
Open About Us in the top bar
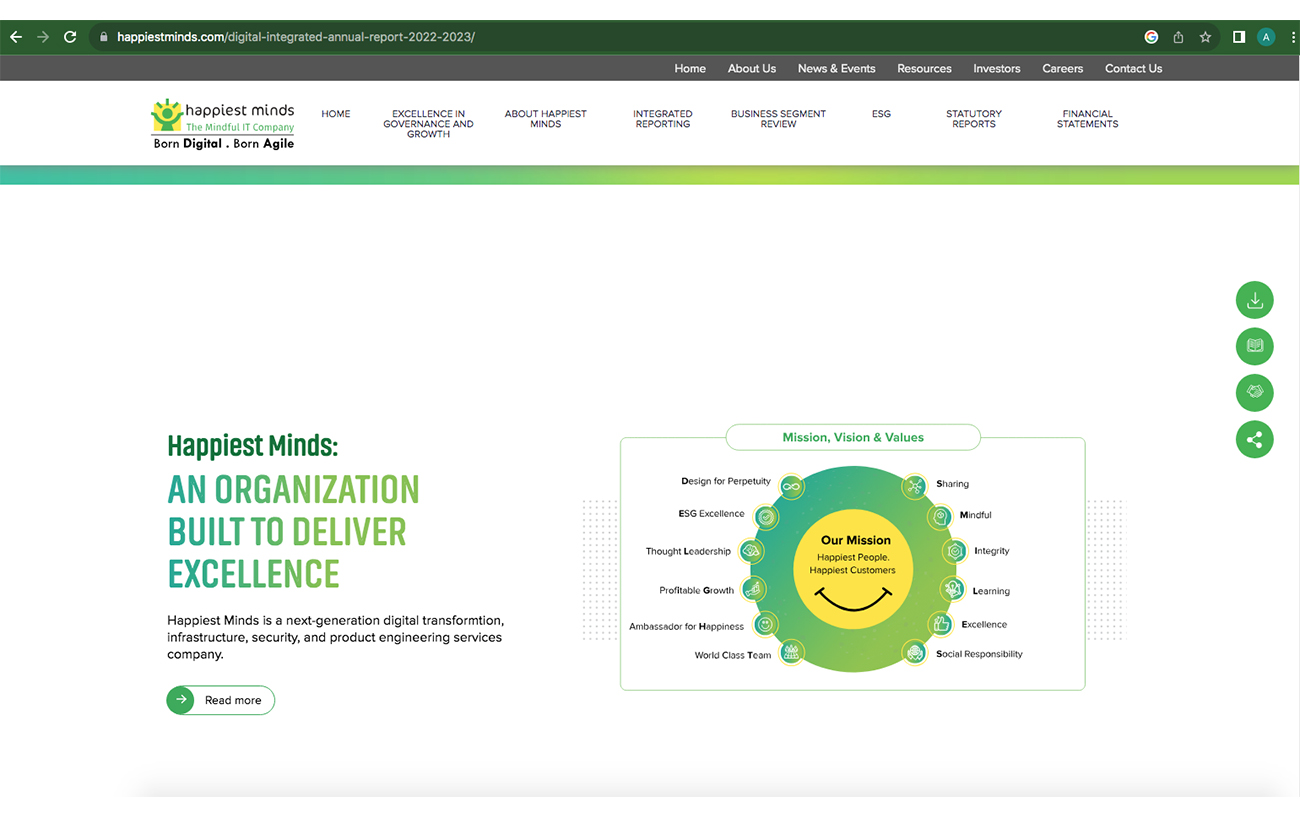752,69
